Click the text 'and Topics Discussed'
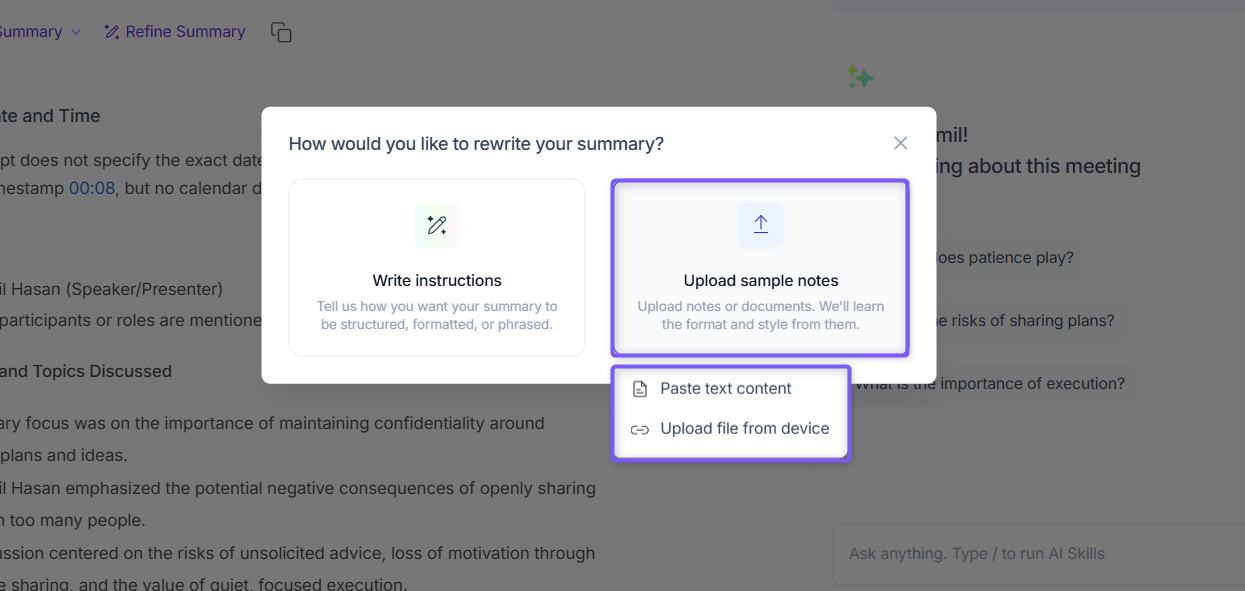The width and height of the screenshot is (1245, 591). click(x=86, y=371)
